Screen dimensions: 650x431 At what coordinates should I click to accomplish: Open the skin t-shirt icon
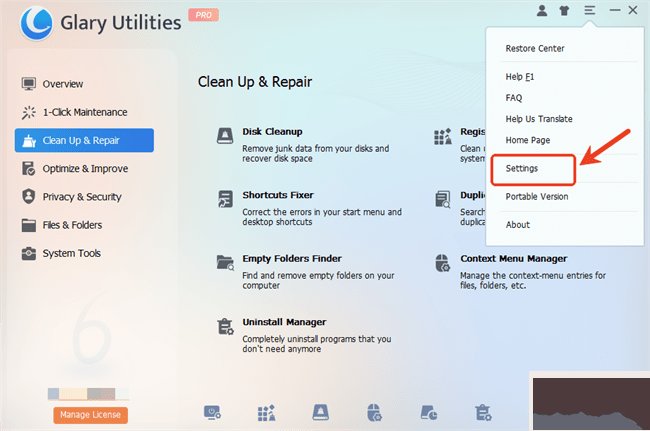564,11
